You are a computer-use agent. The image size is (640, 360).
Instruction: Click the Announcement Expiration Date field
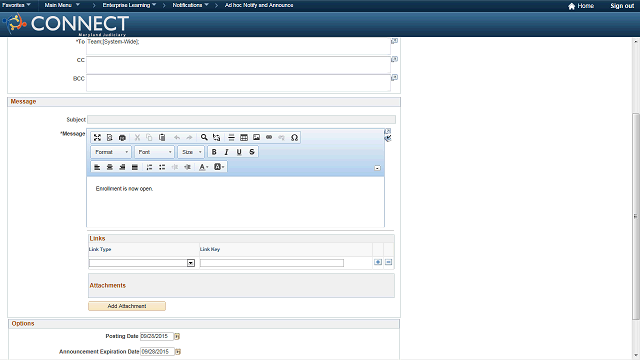coord(158,351)
